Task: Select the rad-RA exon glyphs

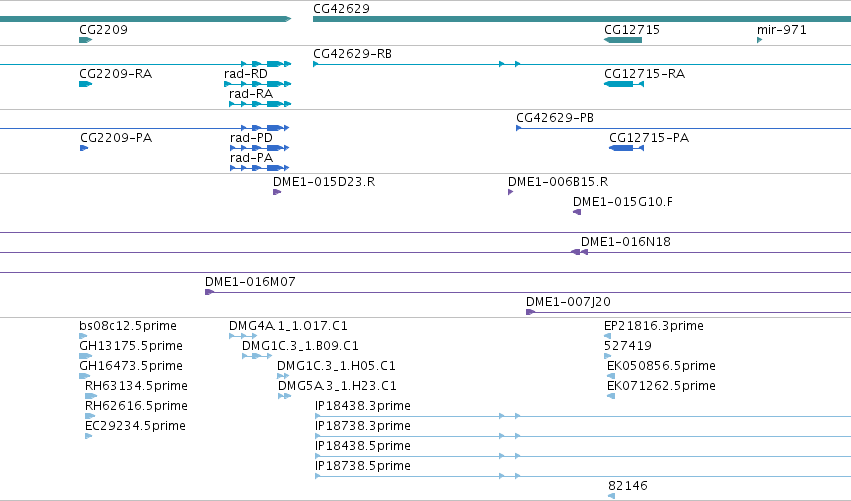Action: pyautogui.click(x=260, y=104)
